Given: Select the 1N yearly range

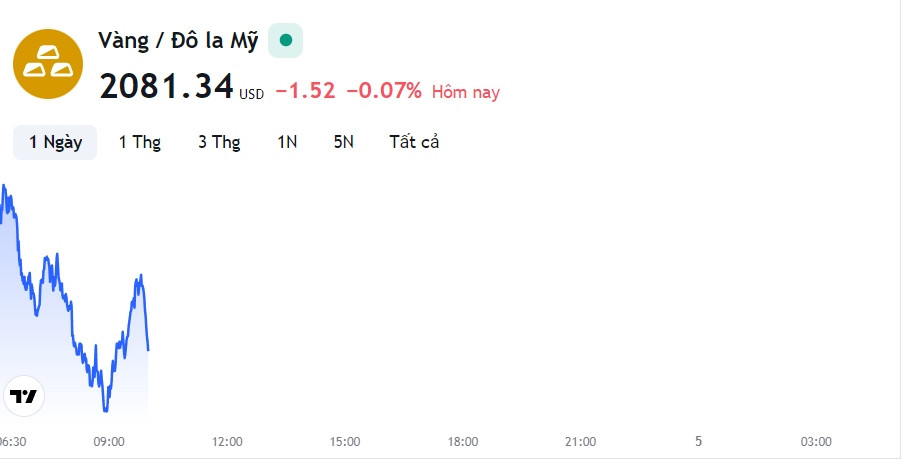Looking at the screenshot, I should [287, 142].
